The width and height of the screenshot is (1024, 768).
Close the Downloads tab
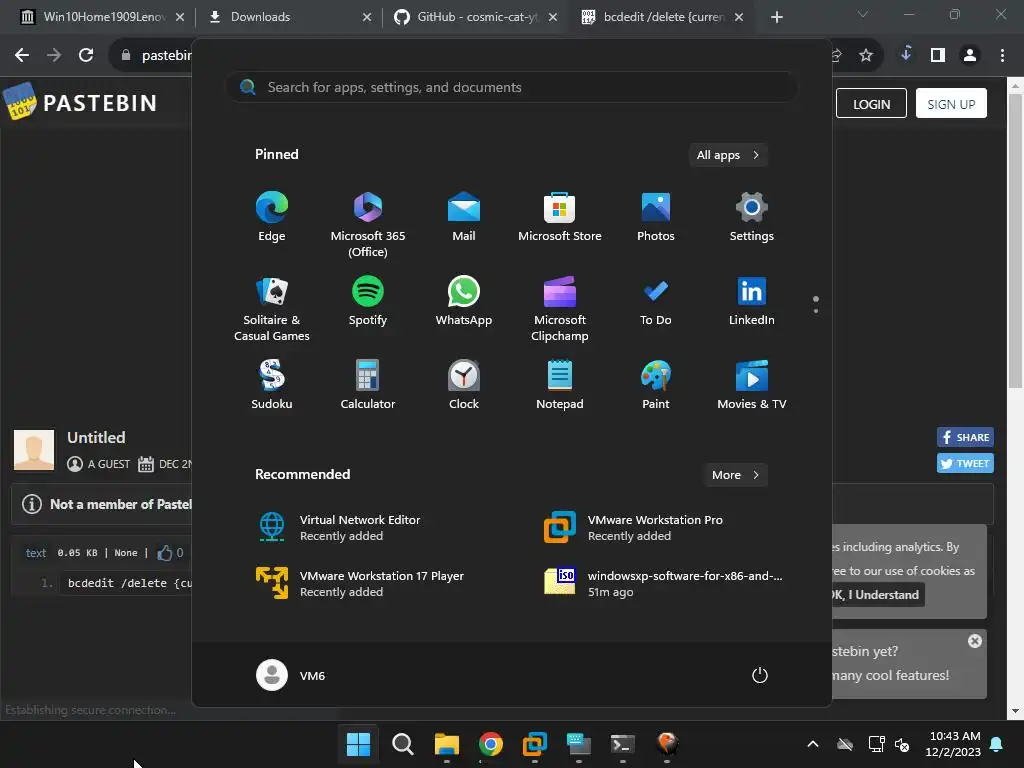(367, 17)
